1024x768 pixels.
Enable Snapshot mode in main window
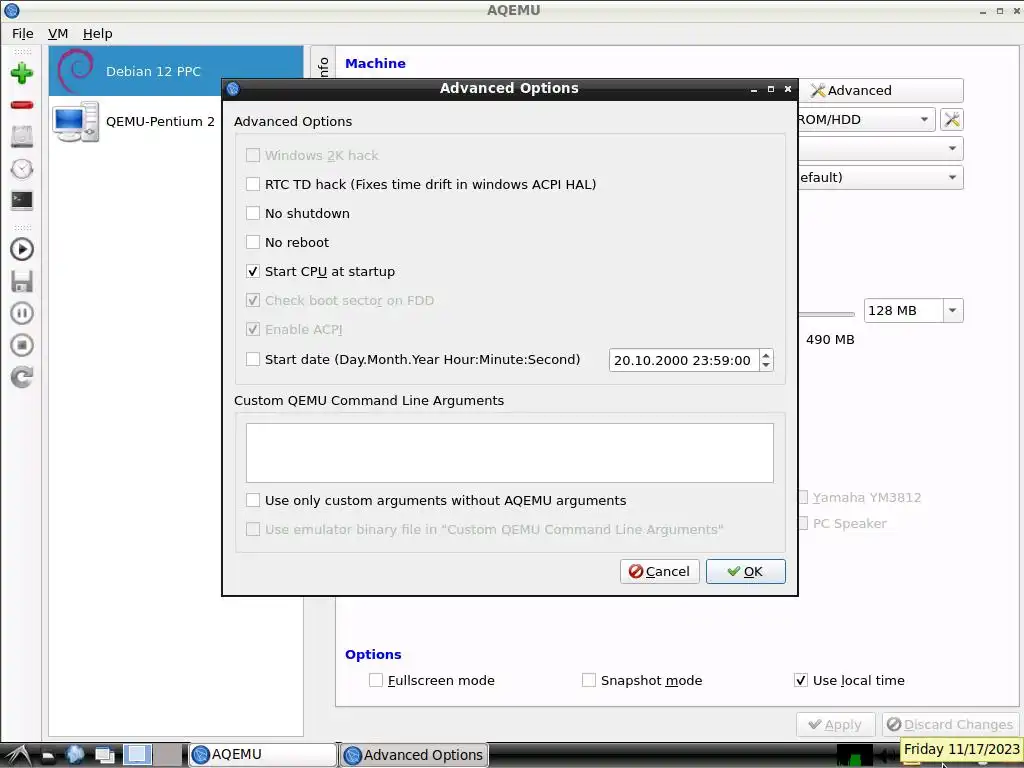[588, 680]
